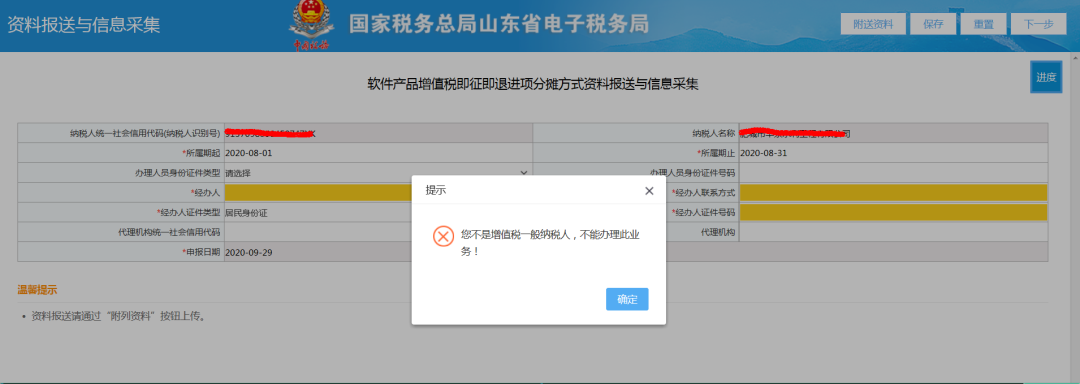1080x384 pixels.
Task: Click the 保存 button
Action: coord(933,24)
